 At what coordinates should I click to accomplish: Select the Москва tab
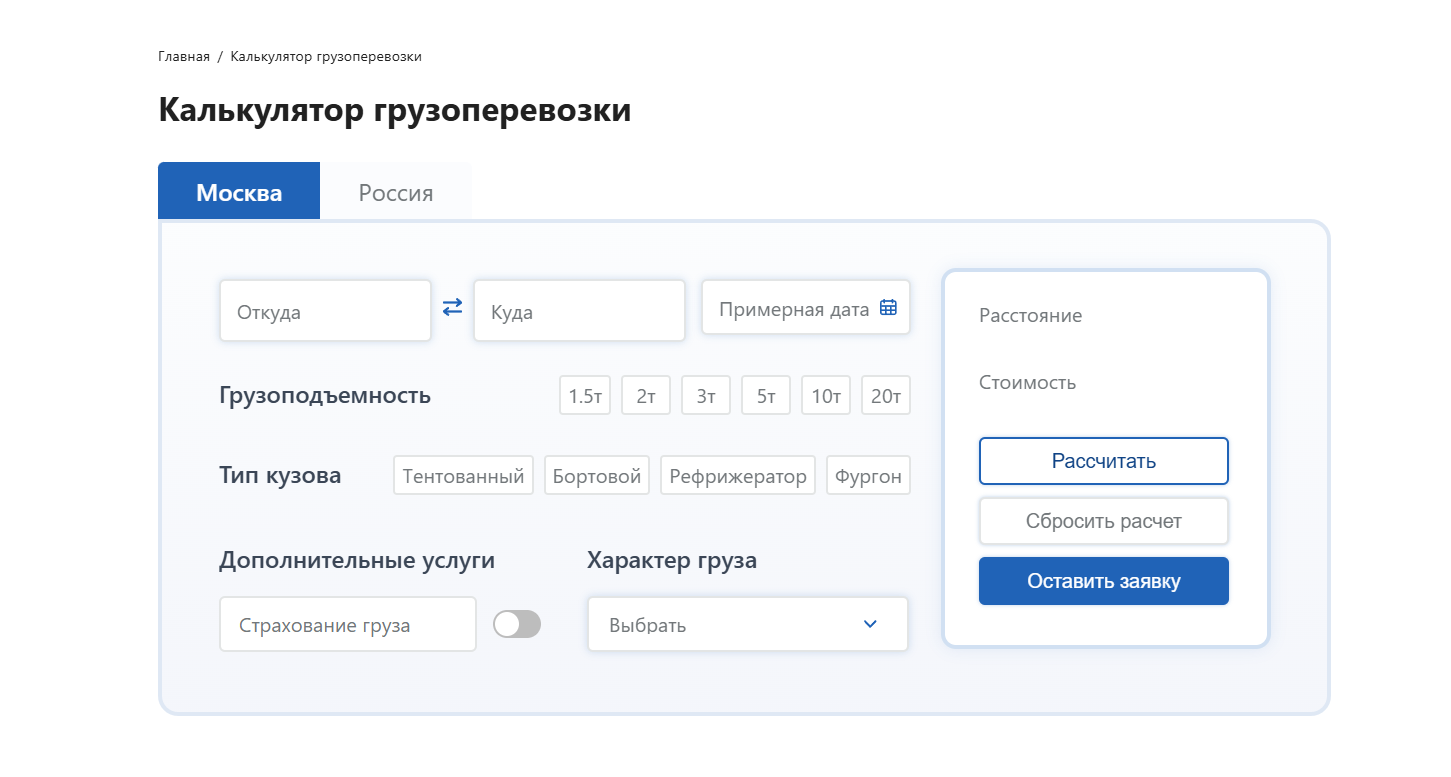[239, 192]
